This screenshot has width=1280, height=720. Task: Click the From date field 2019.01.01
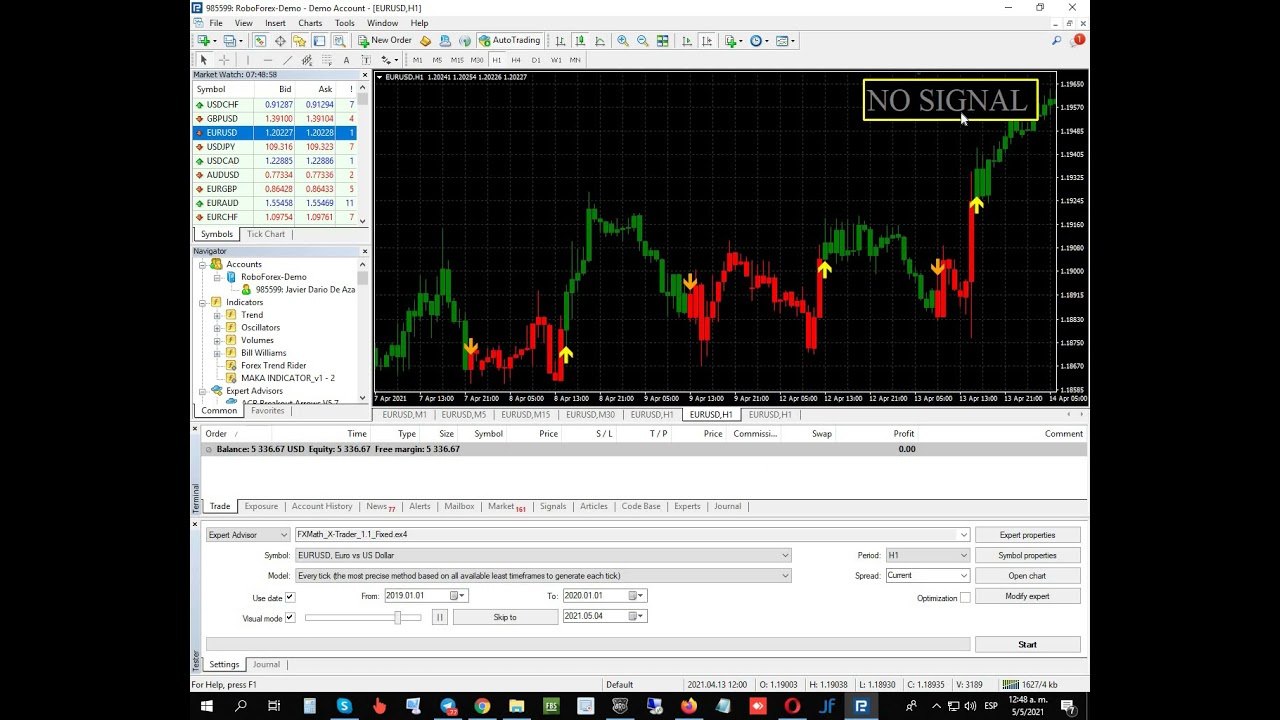click(425, 596)
